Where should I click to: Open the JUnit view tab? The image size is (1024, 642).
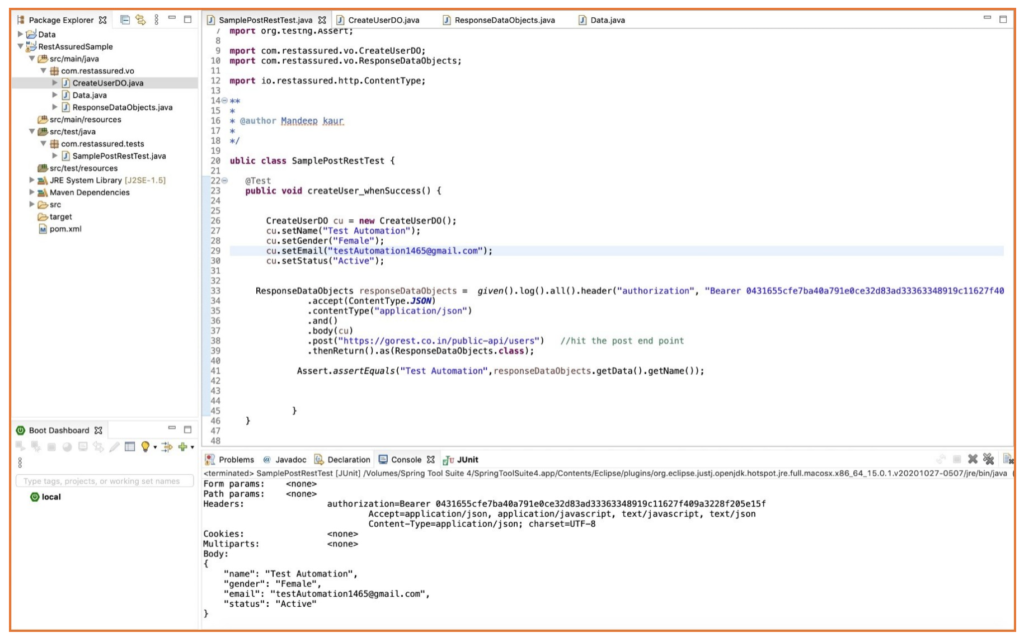point(461,460)
